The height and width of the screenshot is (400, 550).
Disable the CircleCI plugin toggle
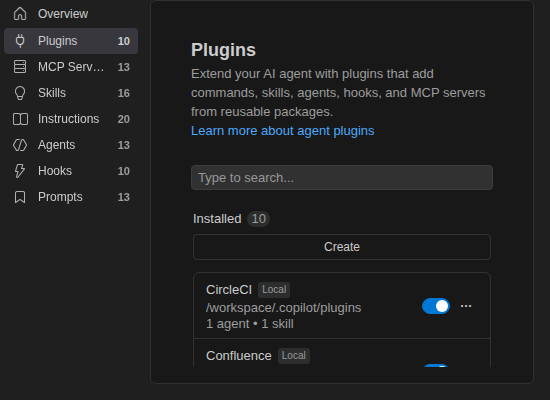tap(436, 306)
